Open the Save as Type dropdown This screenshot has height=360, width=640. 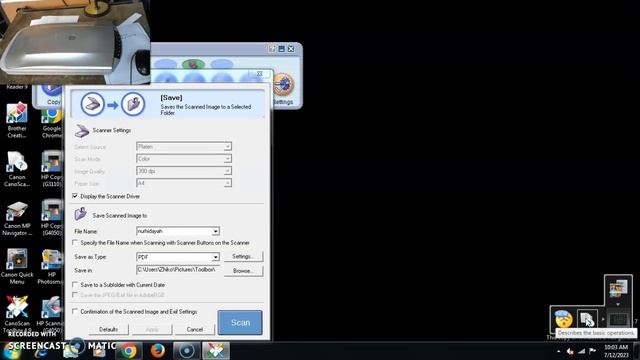click(x=215, y=257)
